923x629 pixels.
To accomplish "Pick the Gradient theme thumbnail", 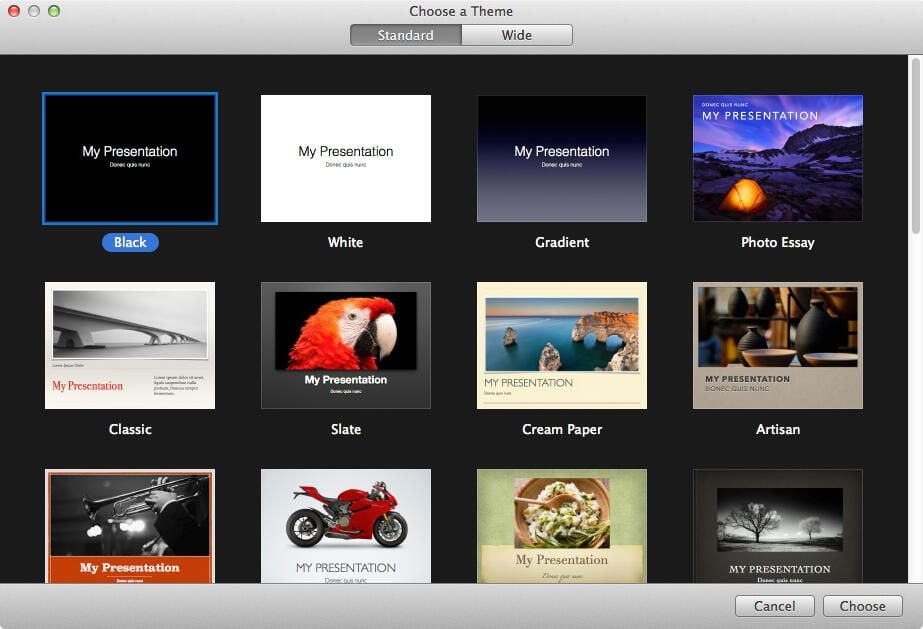I will (x=562, y=158).
